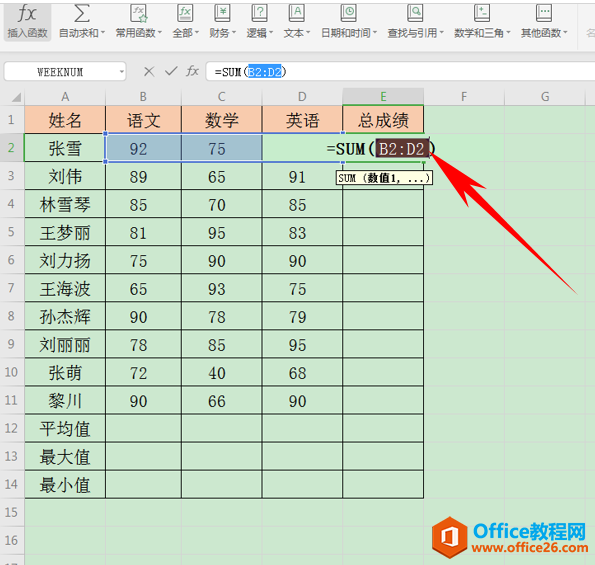The image size is (595, 565).
Task: Select row 1 header
Action: [x=11, y=120]
